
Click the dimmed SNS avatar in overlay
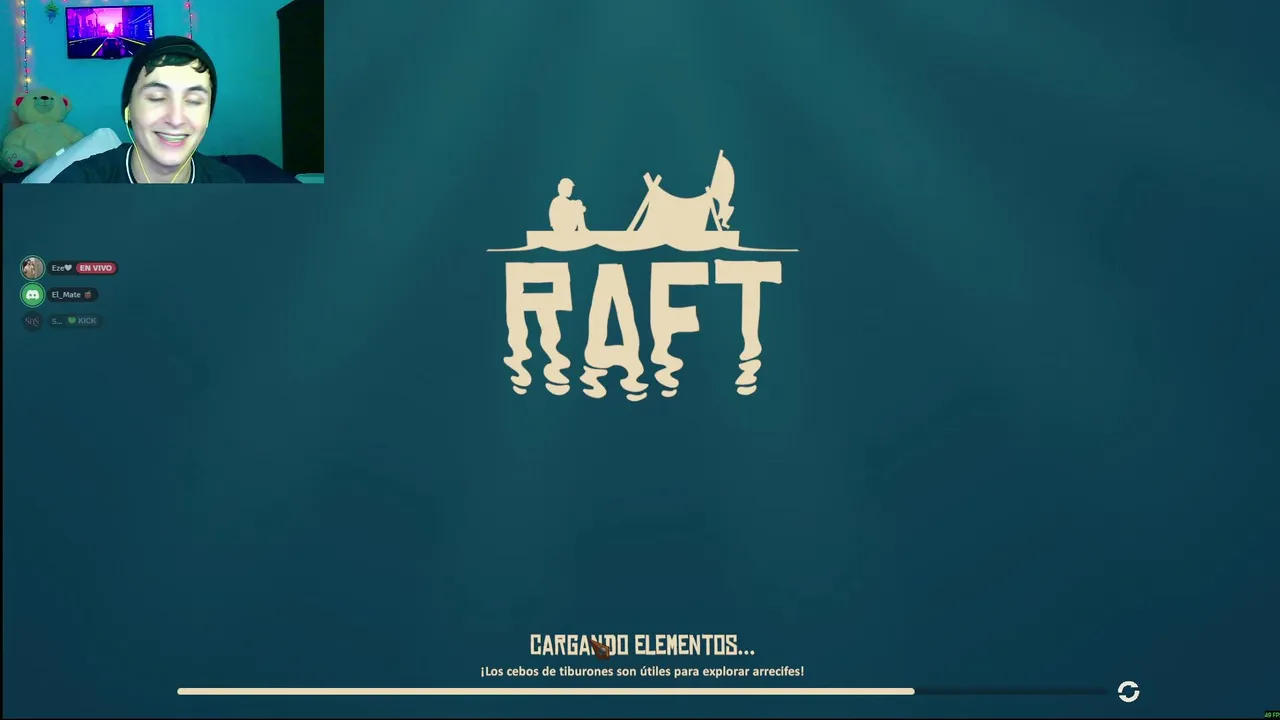[x=33, y=320]
